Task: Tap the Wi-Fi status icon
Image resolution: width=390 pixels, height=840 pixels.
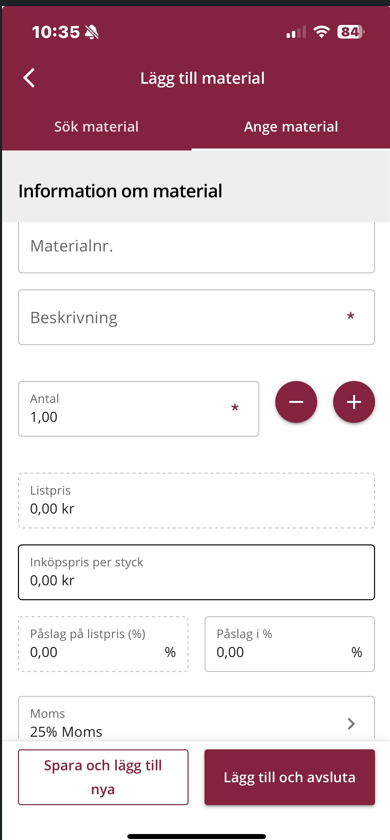Action: coord(321,32)
